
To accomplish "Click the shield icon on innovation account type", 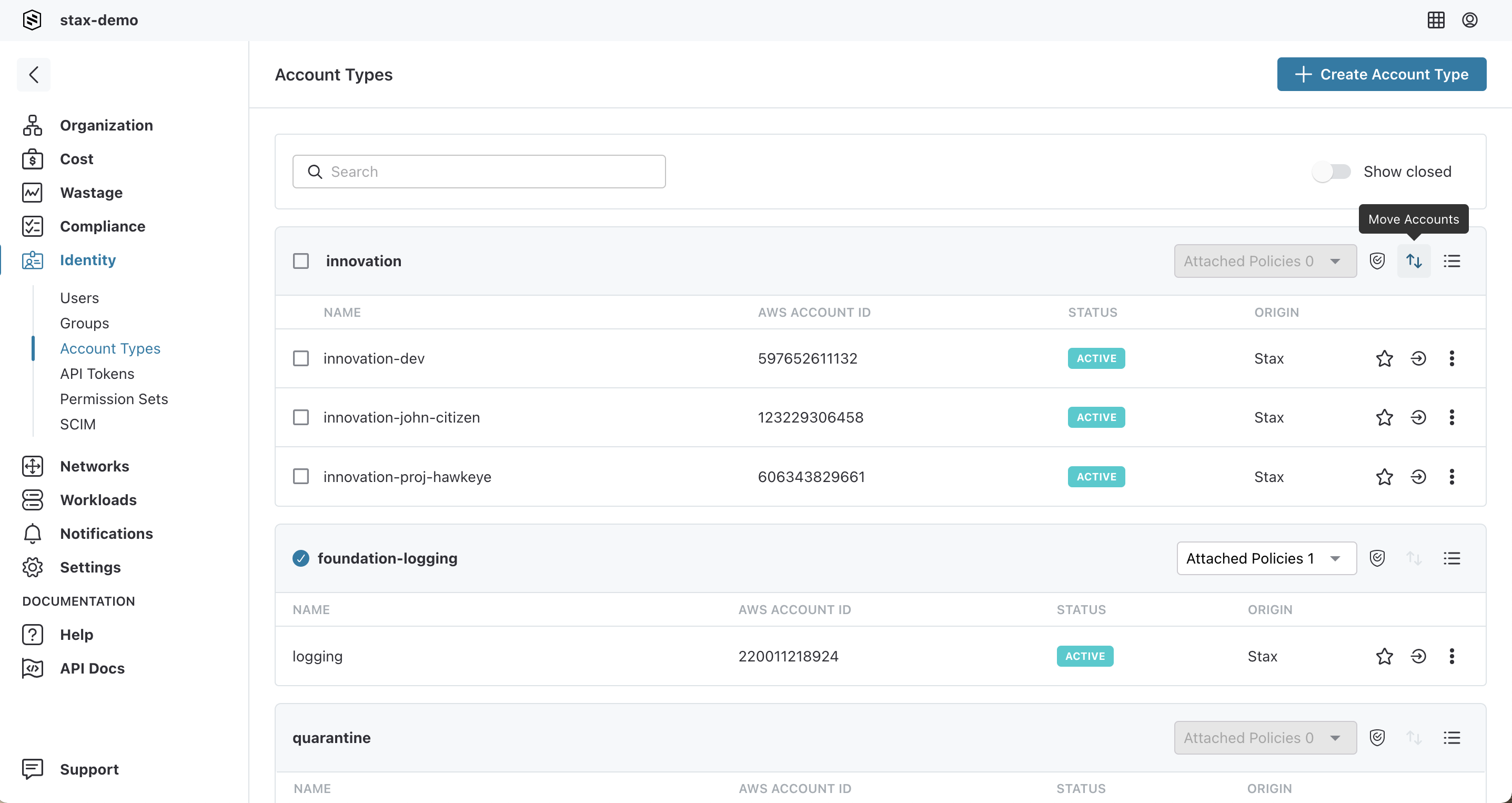I will 1377,261.
